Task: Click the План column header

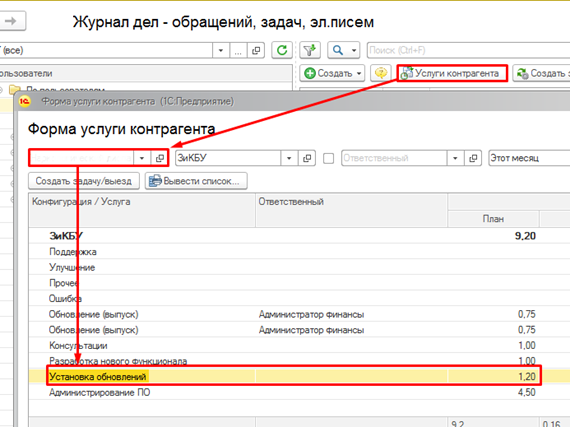Action: pyautogui.click(x=493, y=219)
